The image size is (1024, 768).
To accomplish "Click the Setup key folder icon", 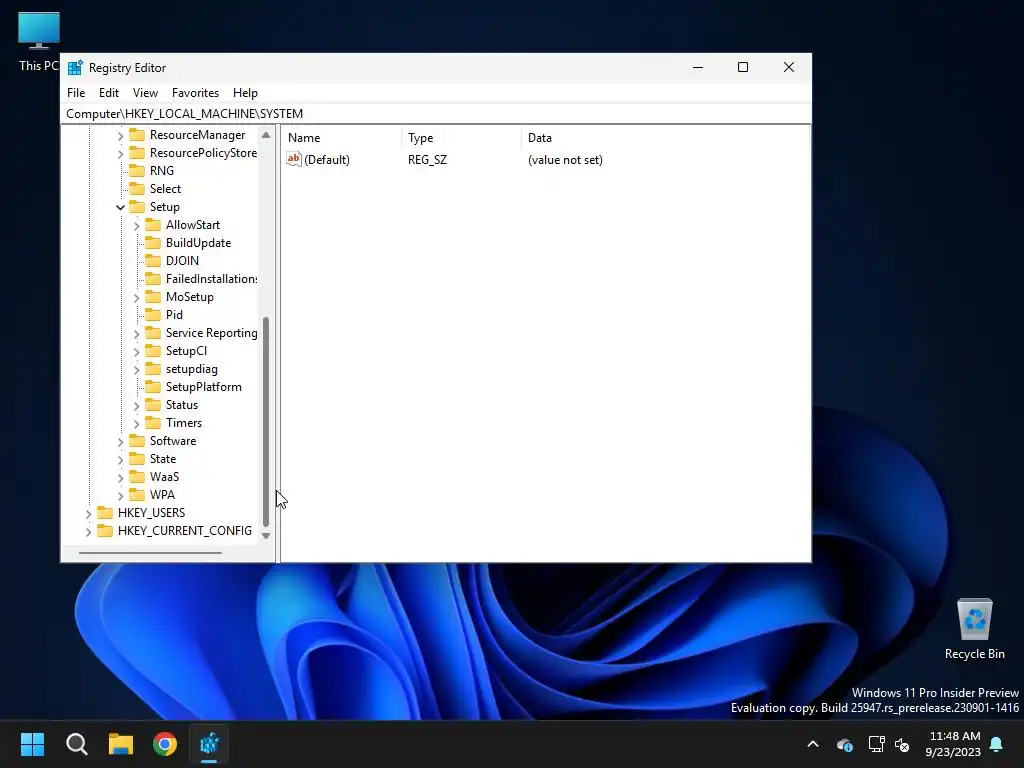I will pos(137,206).
